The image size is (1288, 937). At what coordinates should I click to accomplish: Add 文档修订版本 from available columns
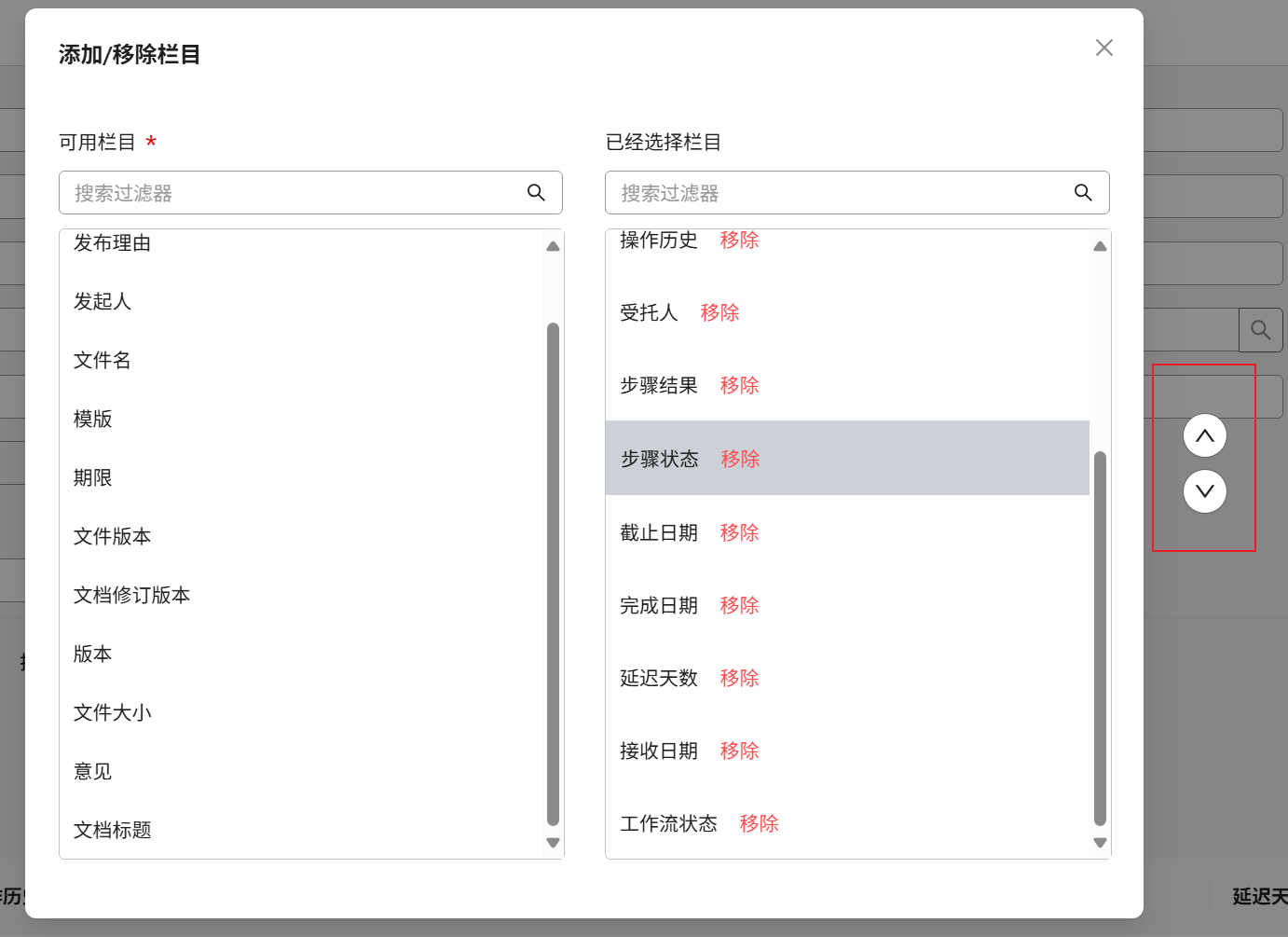132,596
